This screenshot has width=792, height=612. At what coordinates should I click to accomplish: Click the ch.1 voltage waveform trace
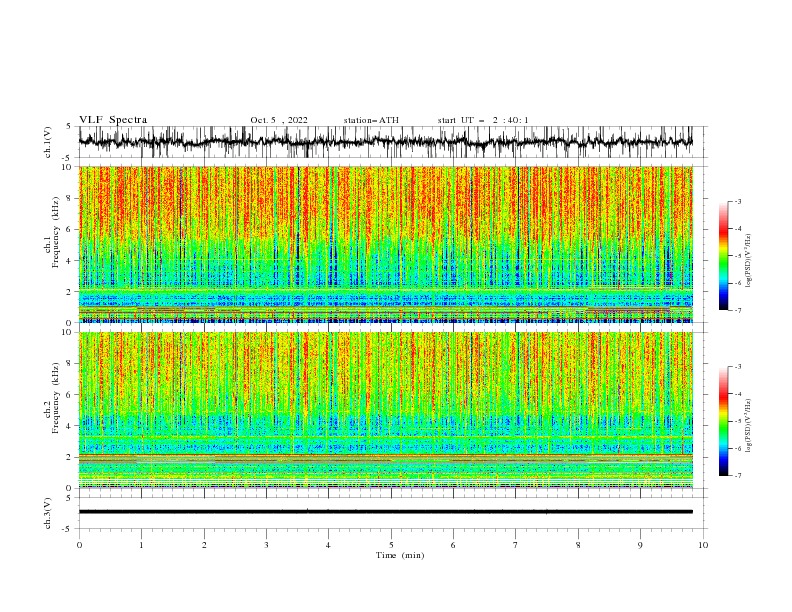386,142
